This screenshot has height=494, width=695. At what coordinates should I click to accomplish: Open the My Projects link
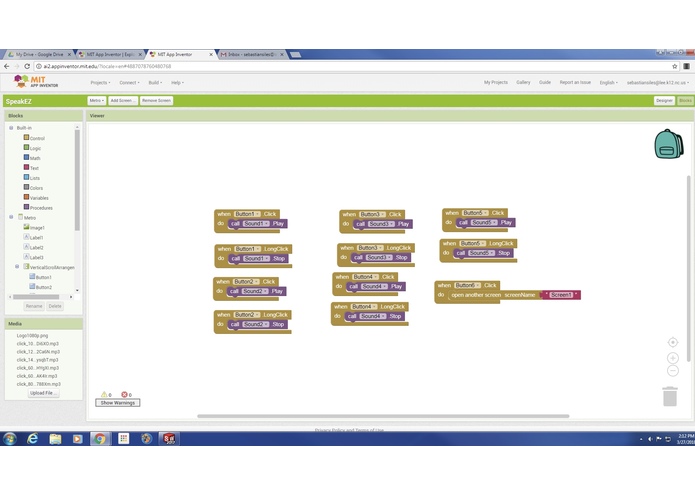(x=496, y=82)
